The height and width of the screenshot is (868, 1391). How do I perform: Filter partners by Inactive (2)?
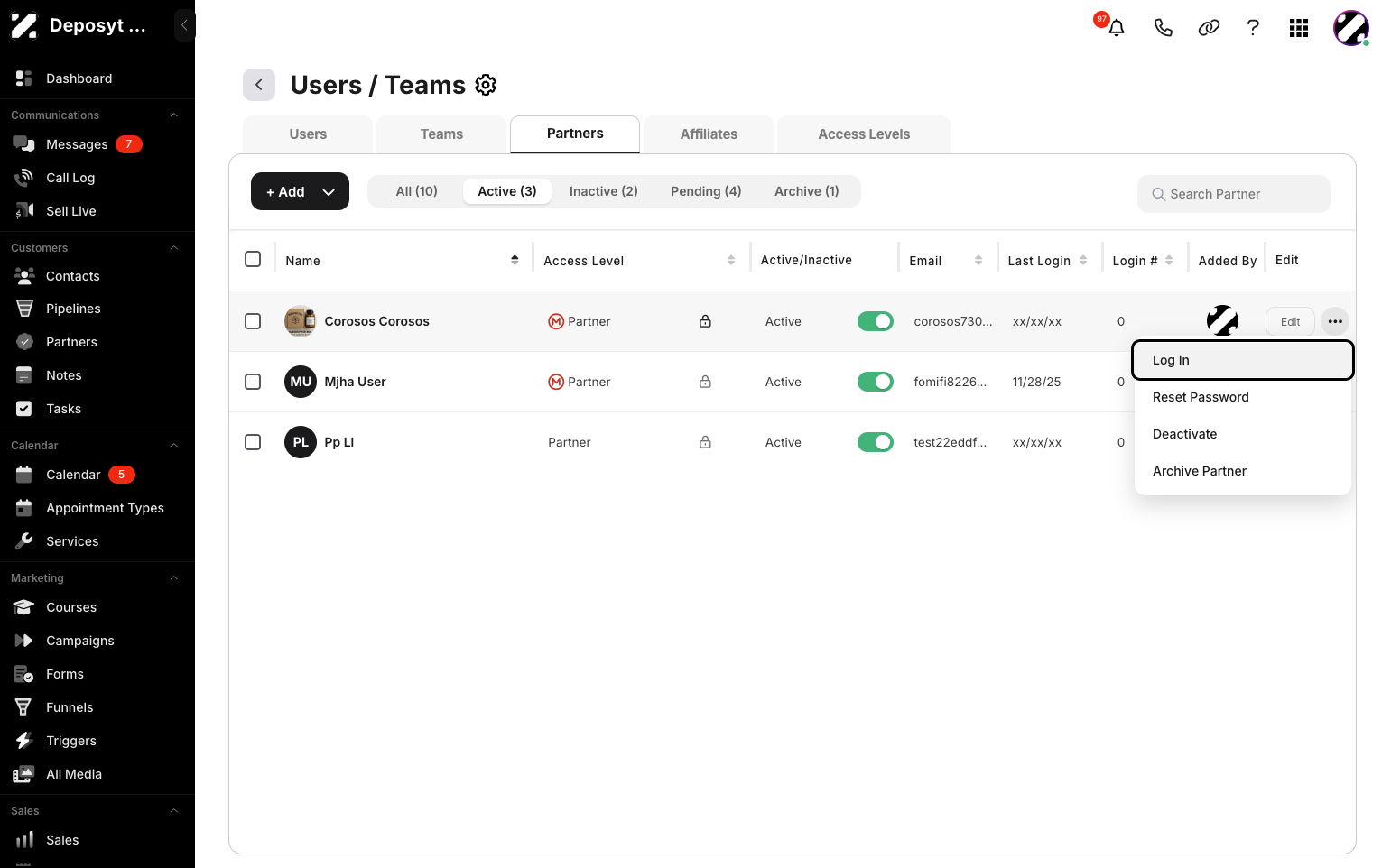[x=604, y=191]
